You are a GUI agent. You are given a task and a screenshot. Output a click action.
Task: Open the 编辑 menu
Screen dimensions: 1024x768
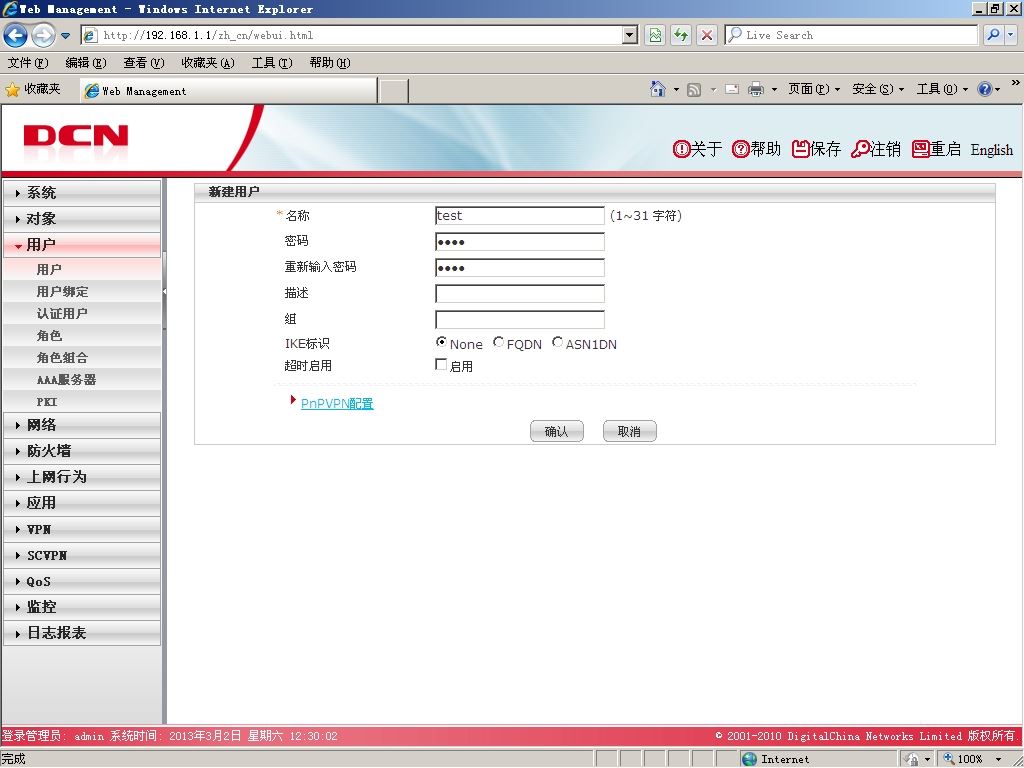tap(86, 63)
